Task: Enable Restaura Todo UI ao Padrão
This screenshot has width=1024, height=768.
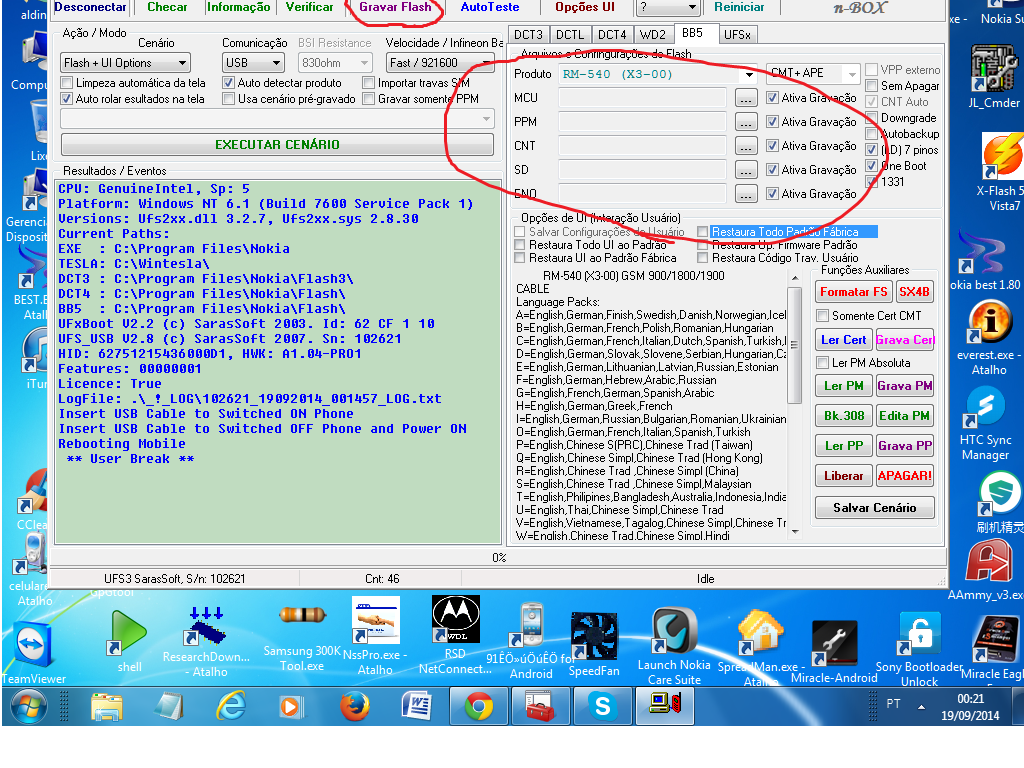Action: 520,245
